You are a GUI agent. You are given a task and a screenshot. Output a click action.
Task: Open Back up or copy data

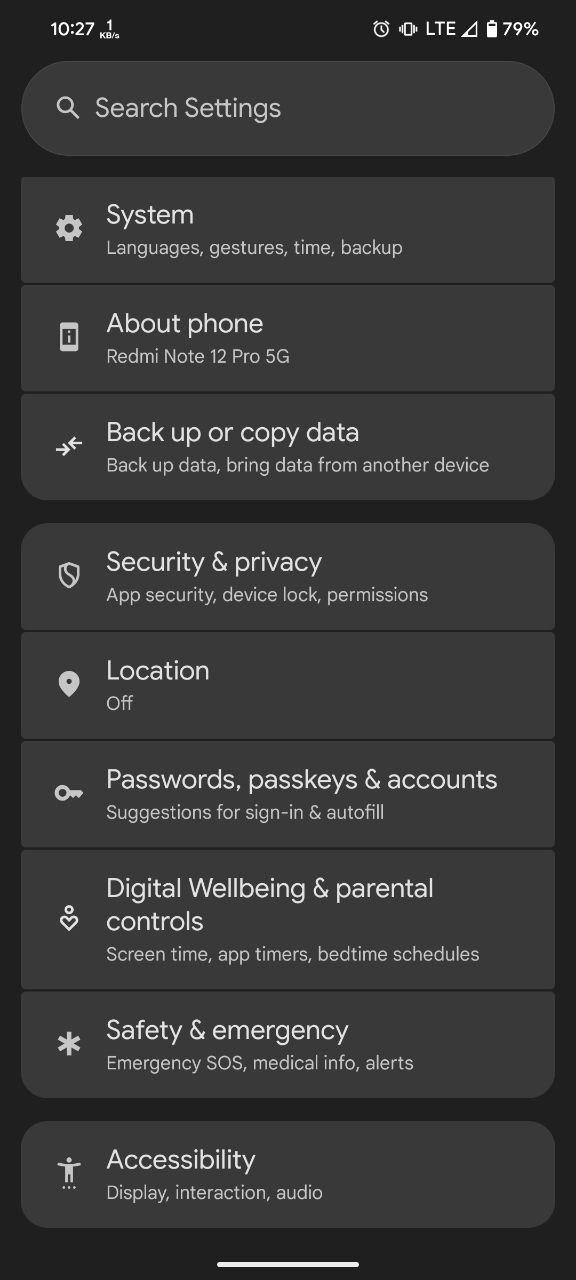tap(288, 447)
